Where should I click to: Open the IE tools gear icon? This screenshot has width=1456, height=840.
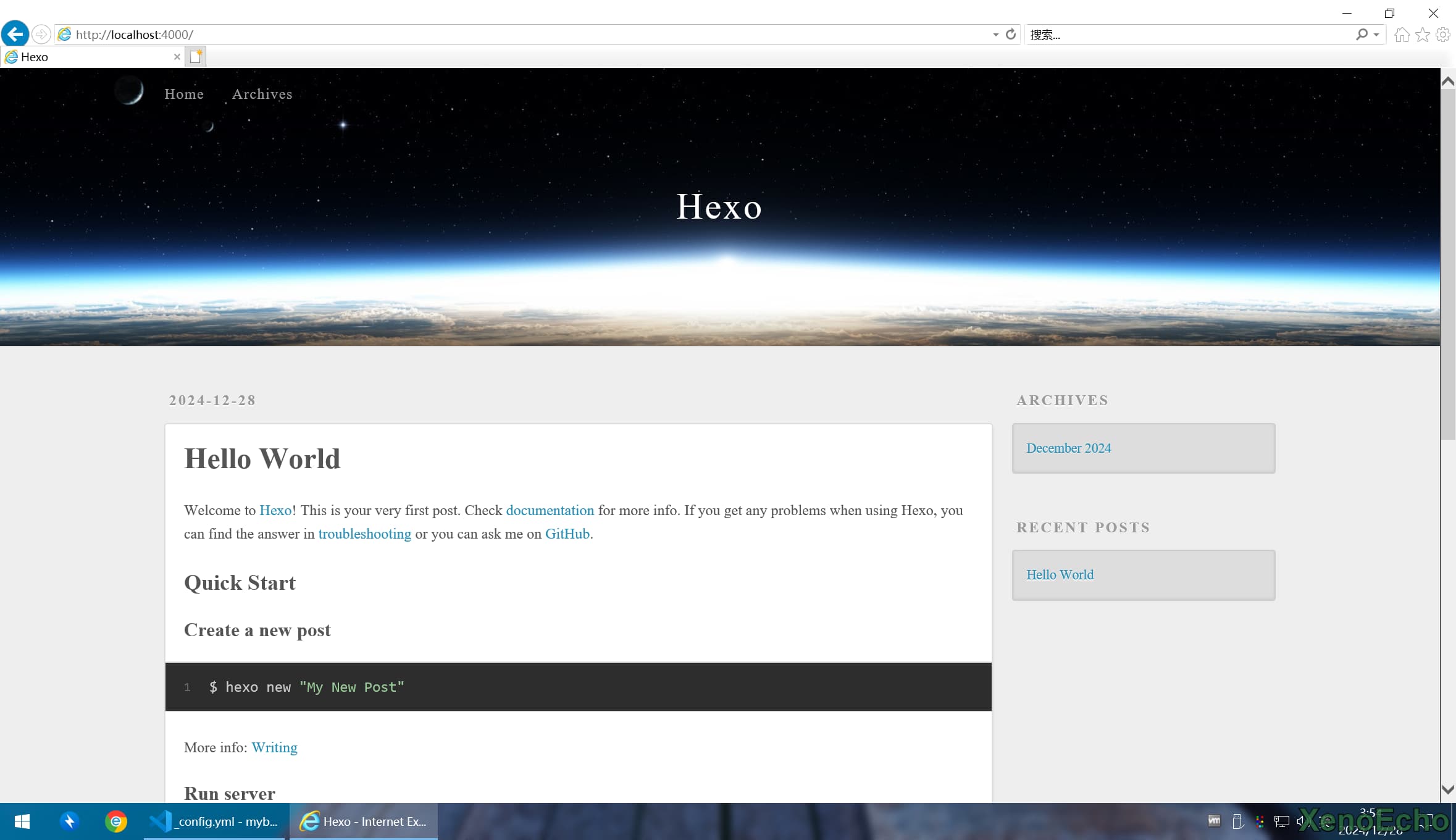(x=1443, y=35)
